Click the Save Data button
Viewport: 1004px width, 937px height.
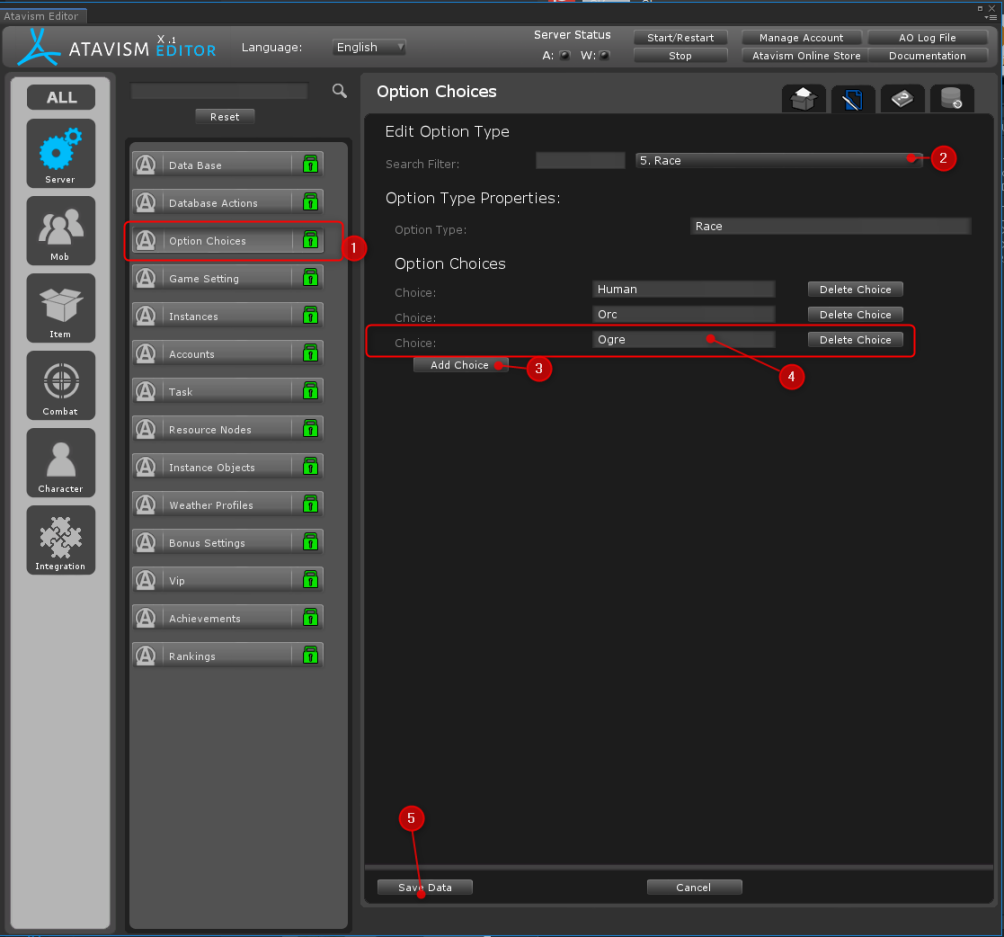pos(424,887)
